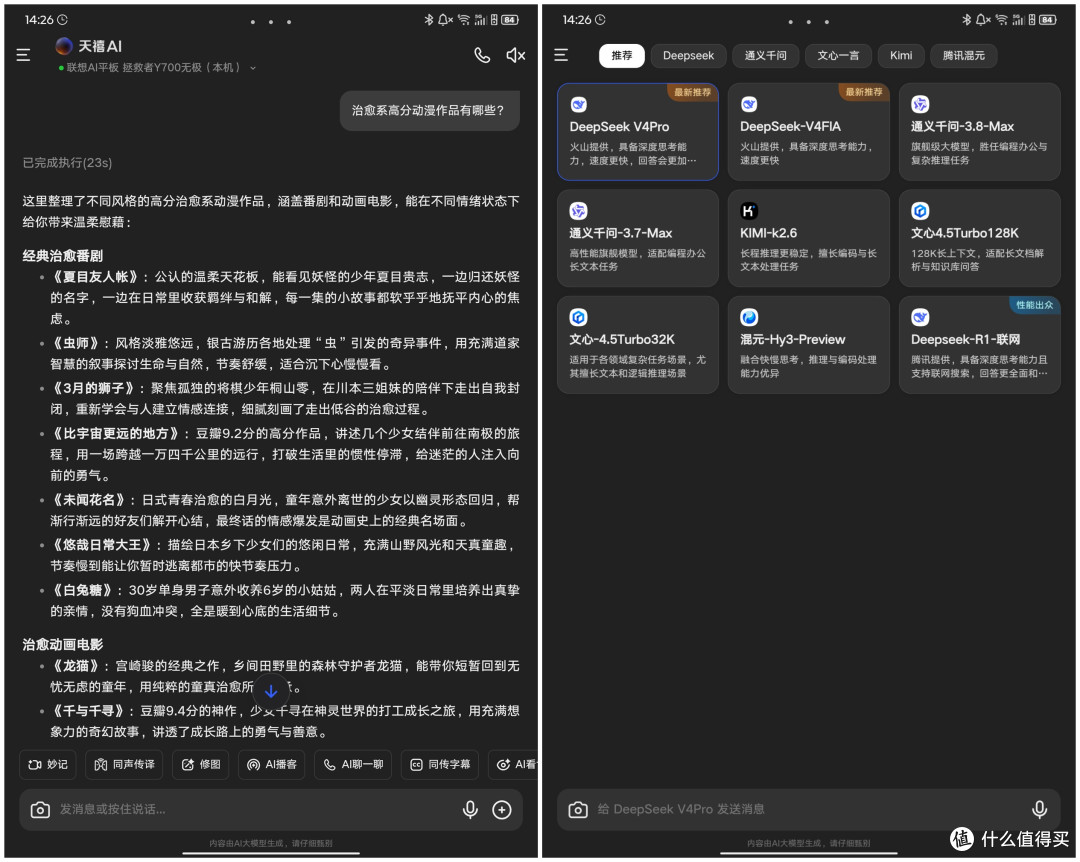Screen dimensions: 1080x862
Task: Toggle the muted speaker icon in the chat header
Action: (x=516, y=55)
